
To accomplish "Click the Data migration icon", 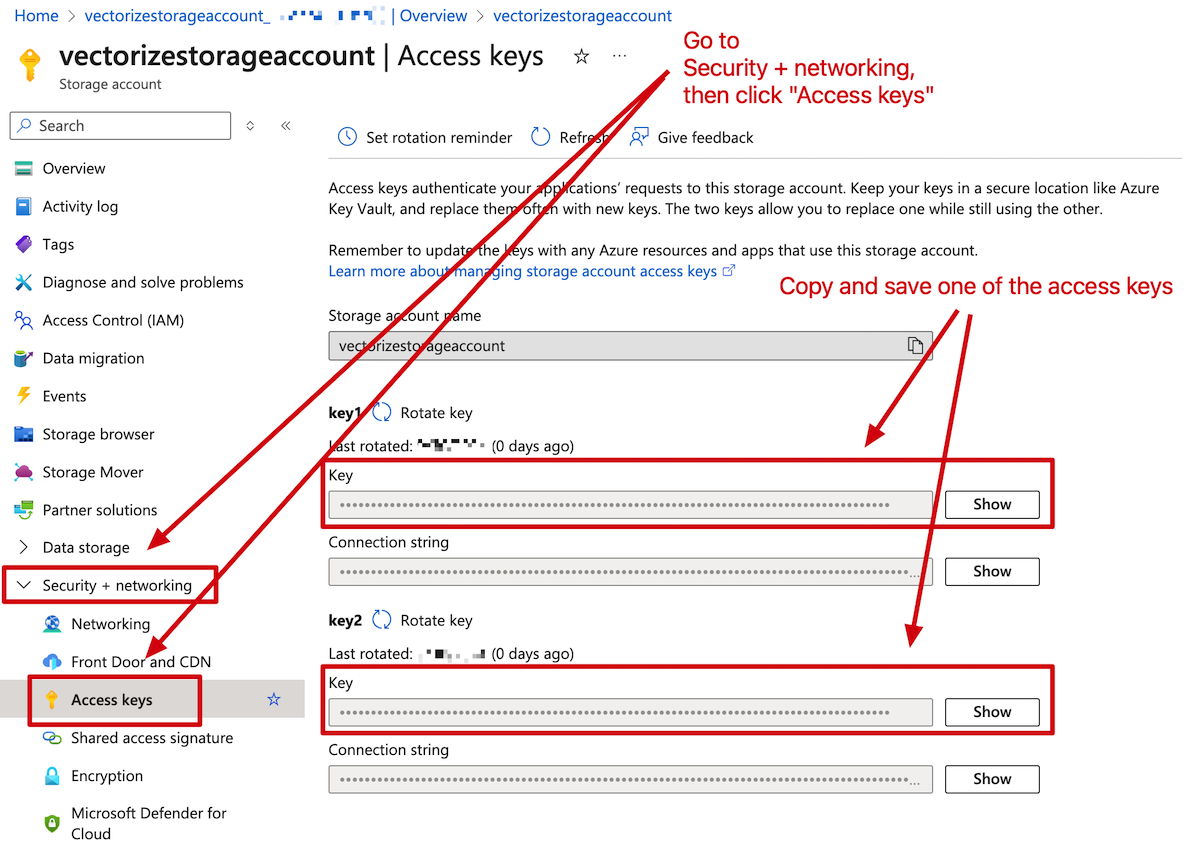I will tap(24, 359).
